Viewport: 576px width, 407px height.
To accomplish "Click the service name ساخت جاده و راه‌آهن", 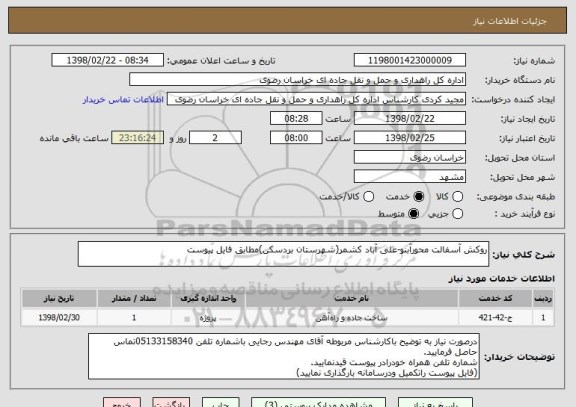I will coord(352,318).
